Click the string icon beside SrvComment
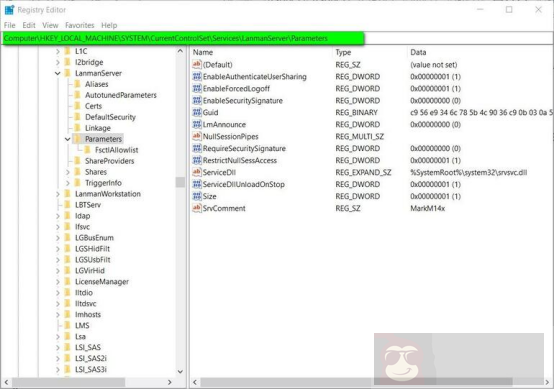The width and height of the screenshot is (554, 390). [x=197, y=208]
